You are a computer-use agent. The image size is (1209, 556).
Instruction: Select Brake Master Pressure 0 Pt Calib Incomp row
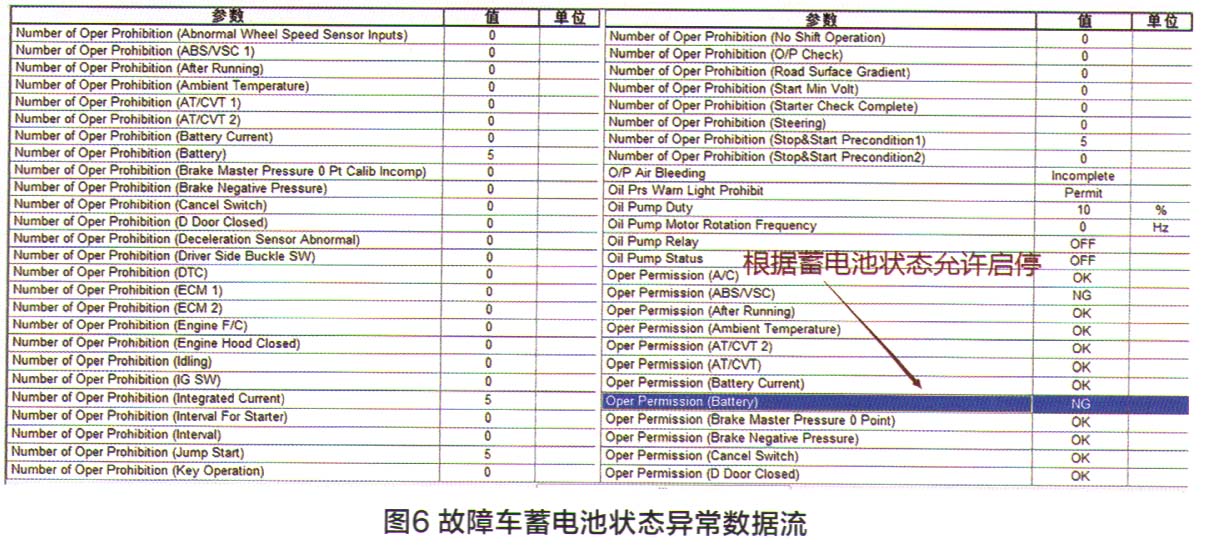[x=306, y=172]
